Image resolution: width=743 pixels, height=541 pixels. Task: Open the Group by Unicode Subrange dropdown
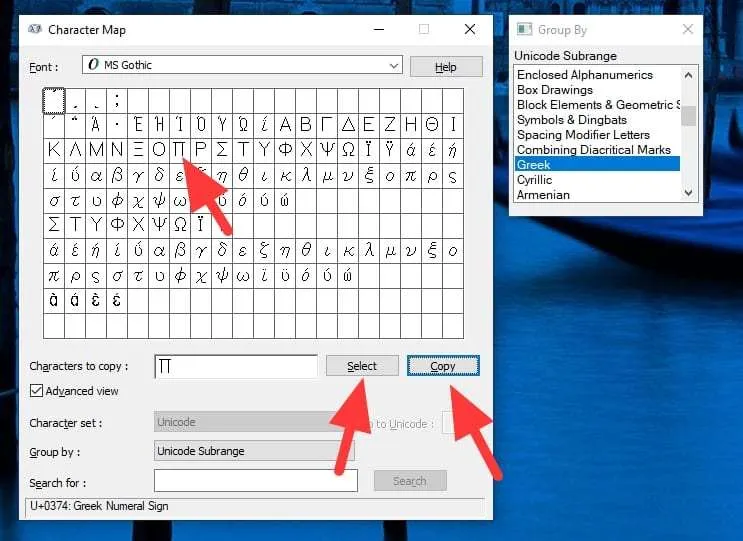tap(254, 451)
